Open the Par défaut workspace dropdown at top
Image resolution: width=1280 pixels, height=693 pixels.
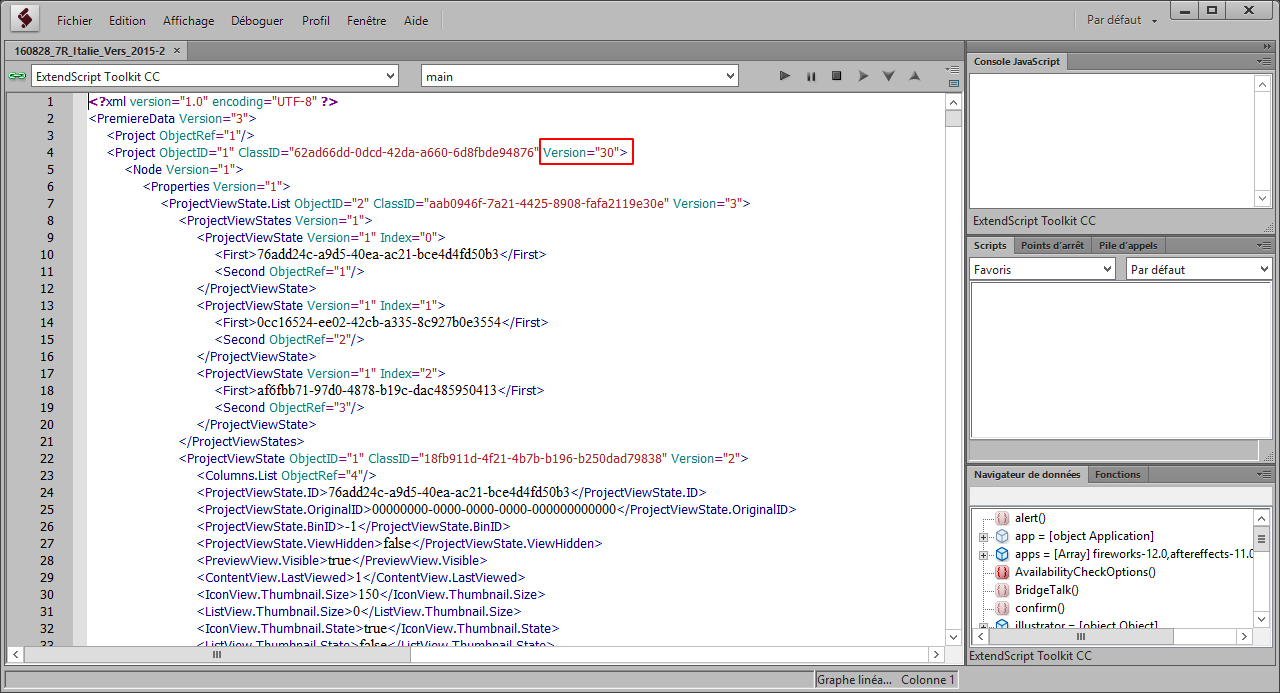[1122, 20]
